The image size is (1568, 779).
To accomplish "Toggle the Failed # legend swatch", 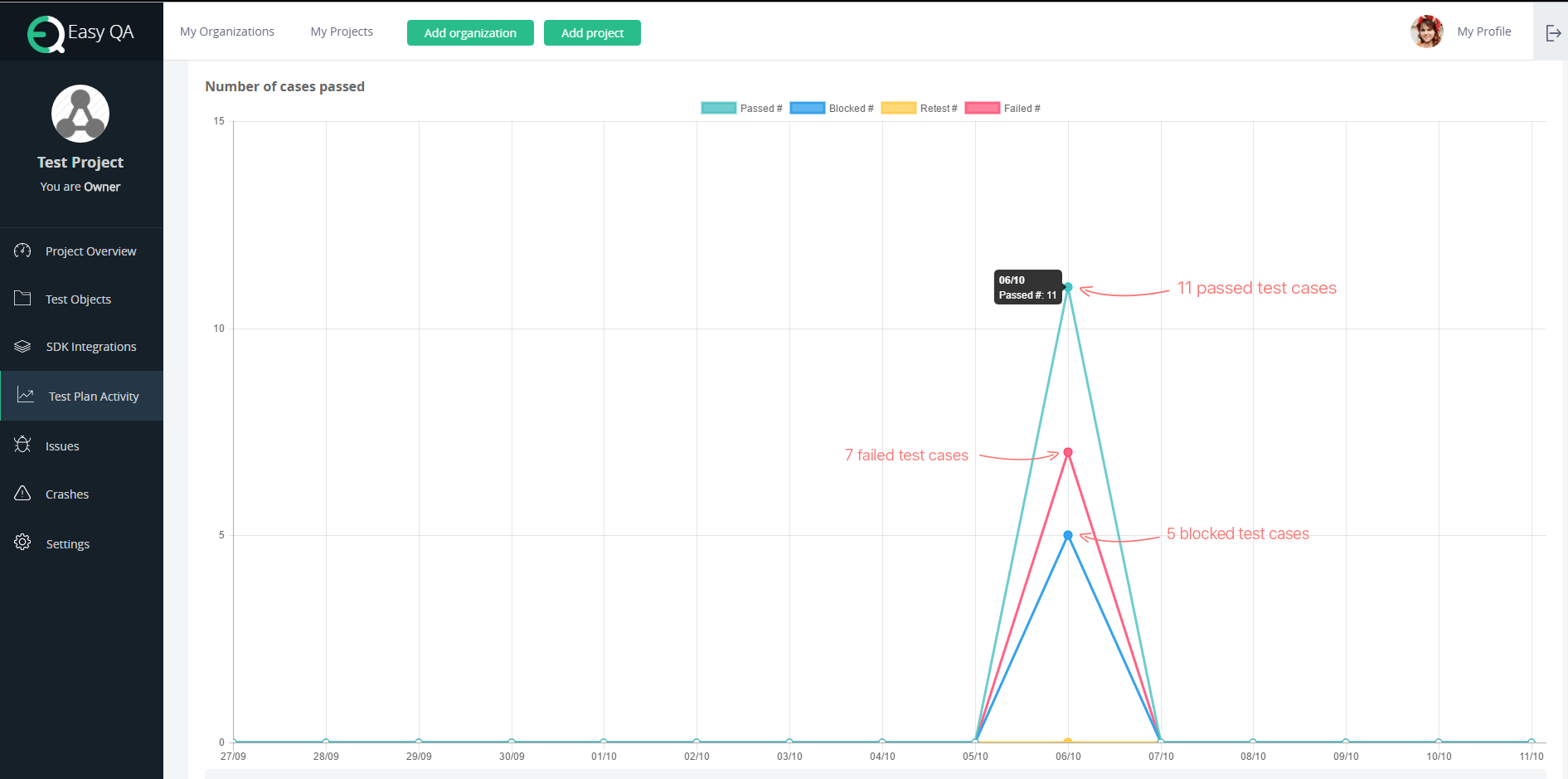I will pos(982,108).
